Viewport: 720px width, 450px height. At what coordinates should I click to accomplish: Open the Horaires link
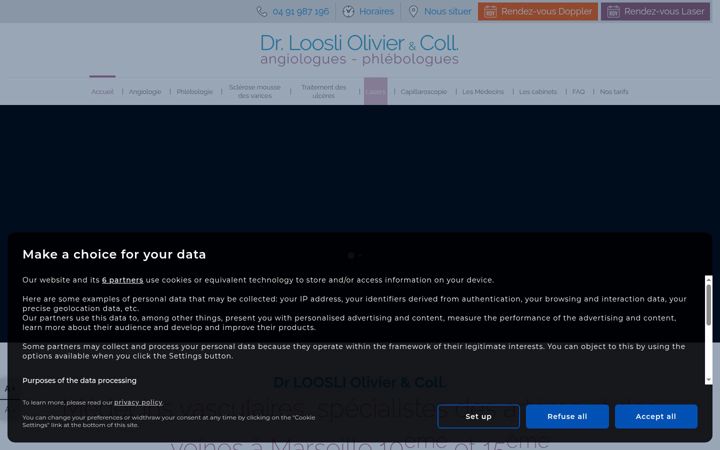377,11
